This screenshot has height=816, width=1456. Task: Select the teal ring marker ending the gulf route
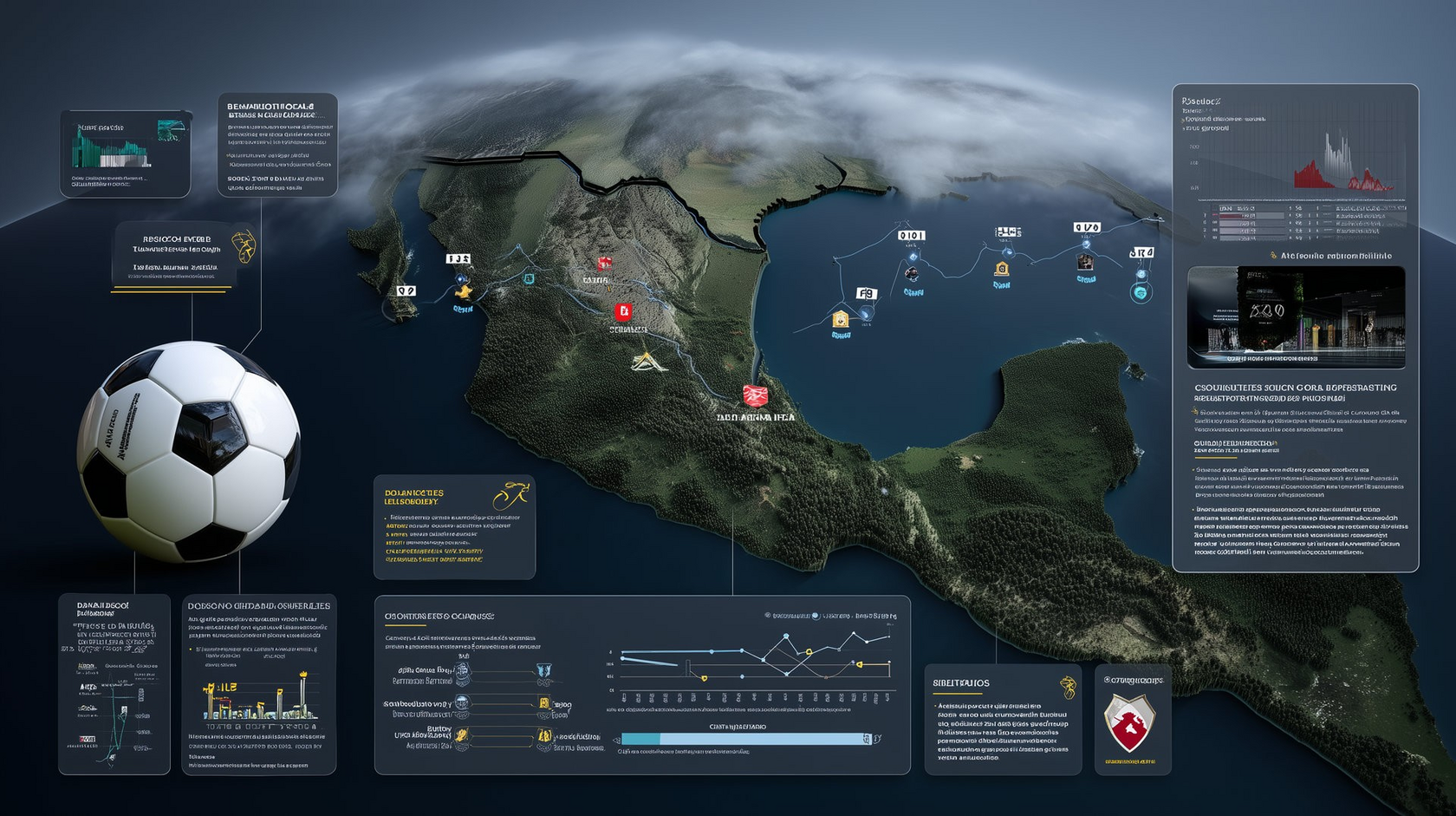[x=1141, y=293]
